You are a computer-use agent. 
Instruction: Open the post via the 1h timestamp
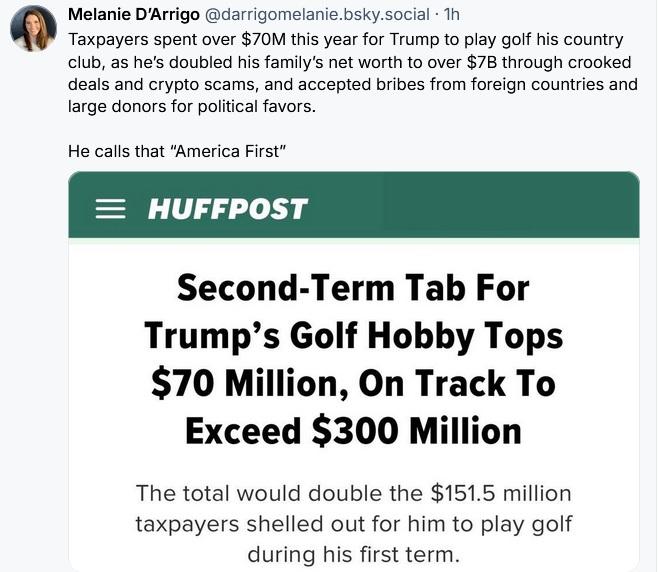(x=452, y=14)
